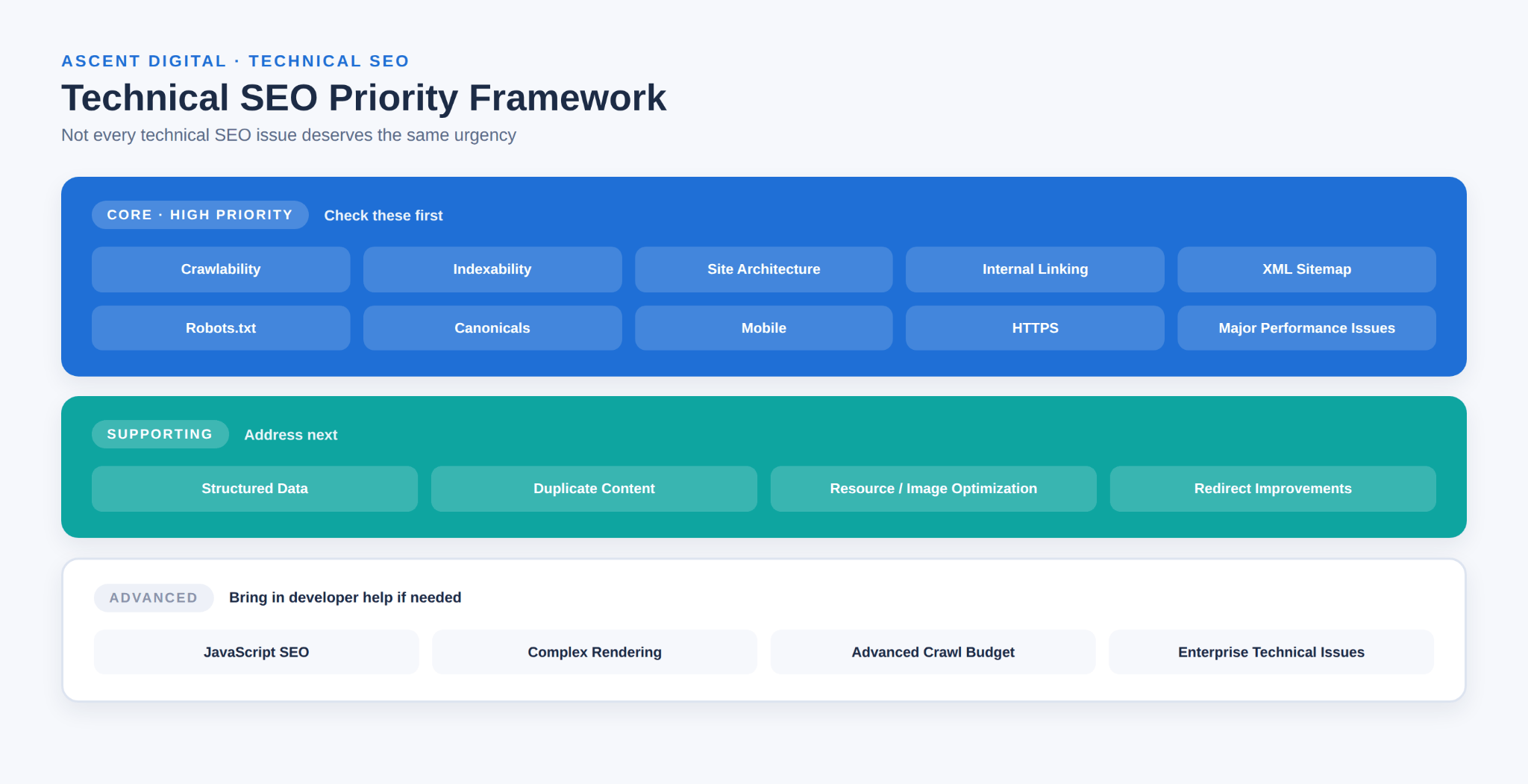Click the JavaScript SEO tile

pos(256,652)
